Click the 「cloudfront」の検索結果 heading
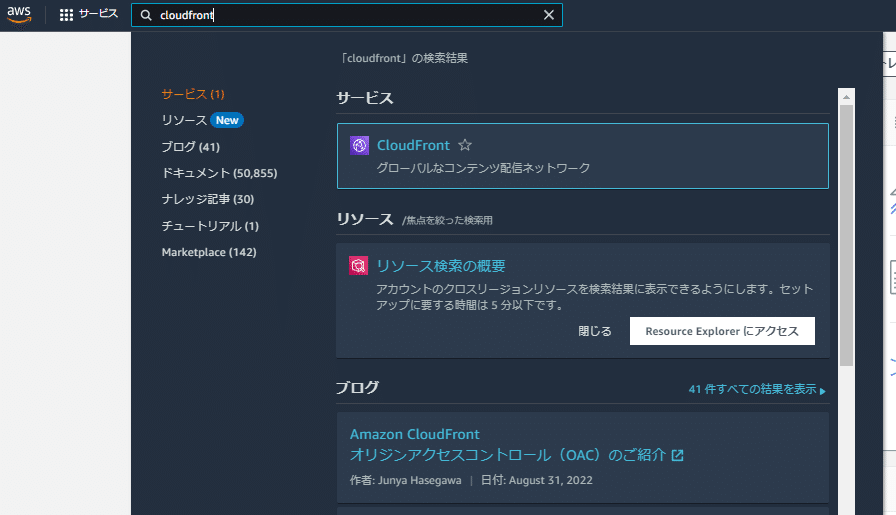Image resolution: width=896 pixels, height=515 pixels. (404, 58)
